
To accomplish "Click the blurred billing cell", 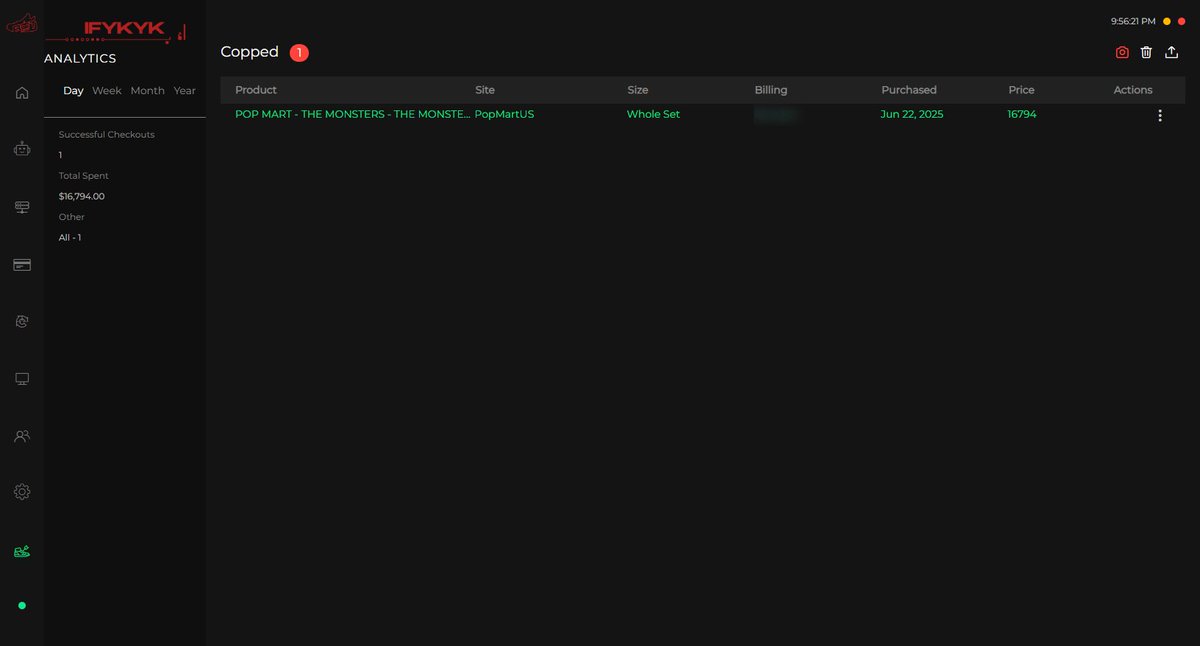I will (776, 115).
